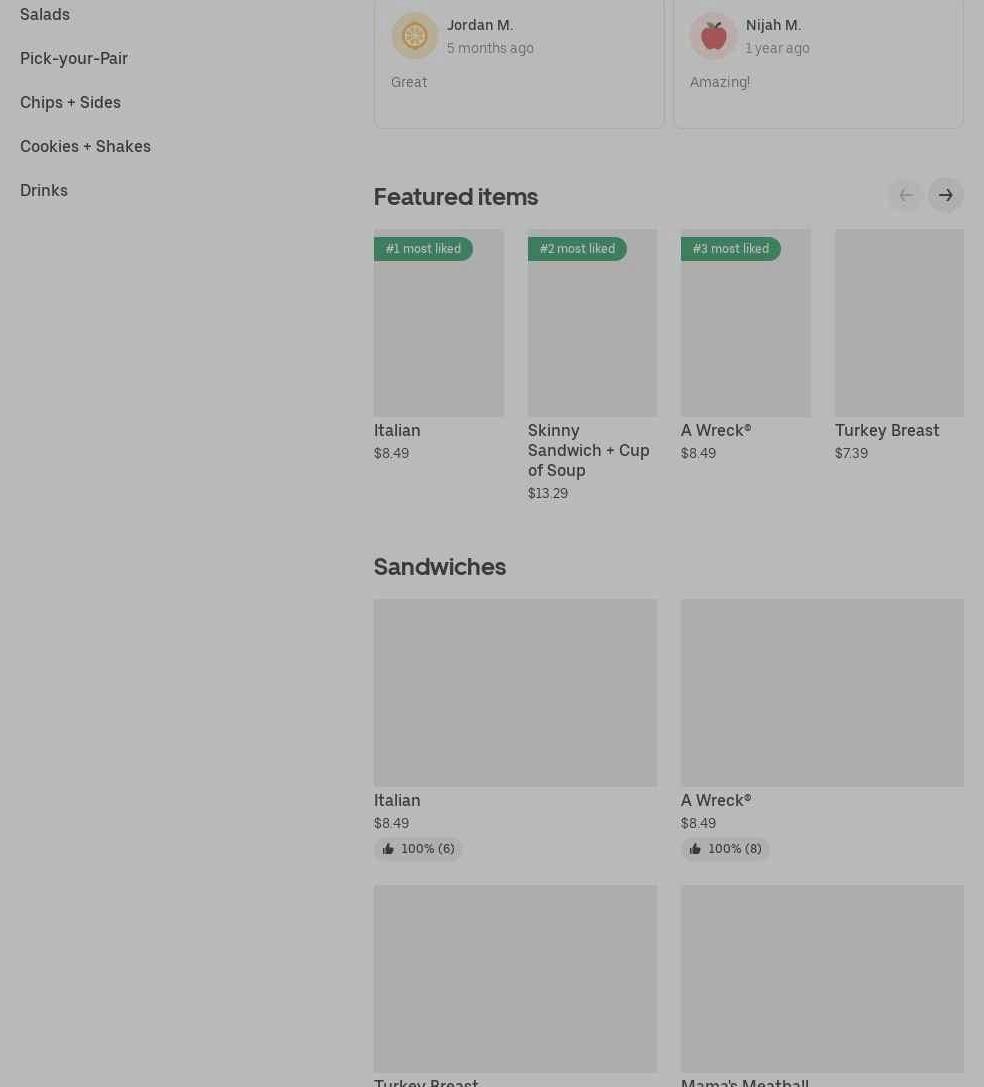Jump to Cookies + Shakes section
The image size is (984, 1087).
(85, 146)
